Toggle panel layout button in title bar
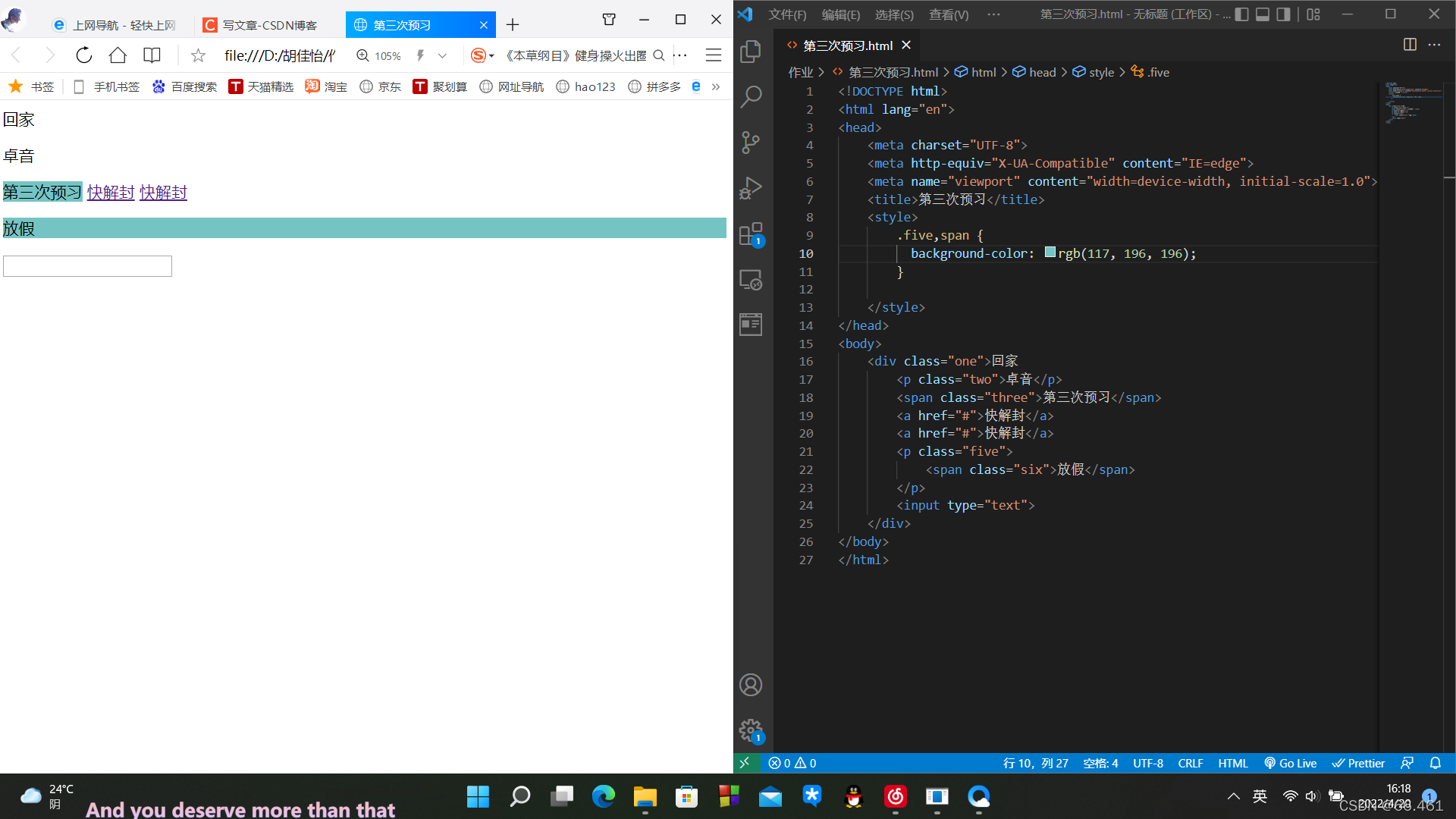 1263,14
